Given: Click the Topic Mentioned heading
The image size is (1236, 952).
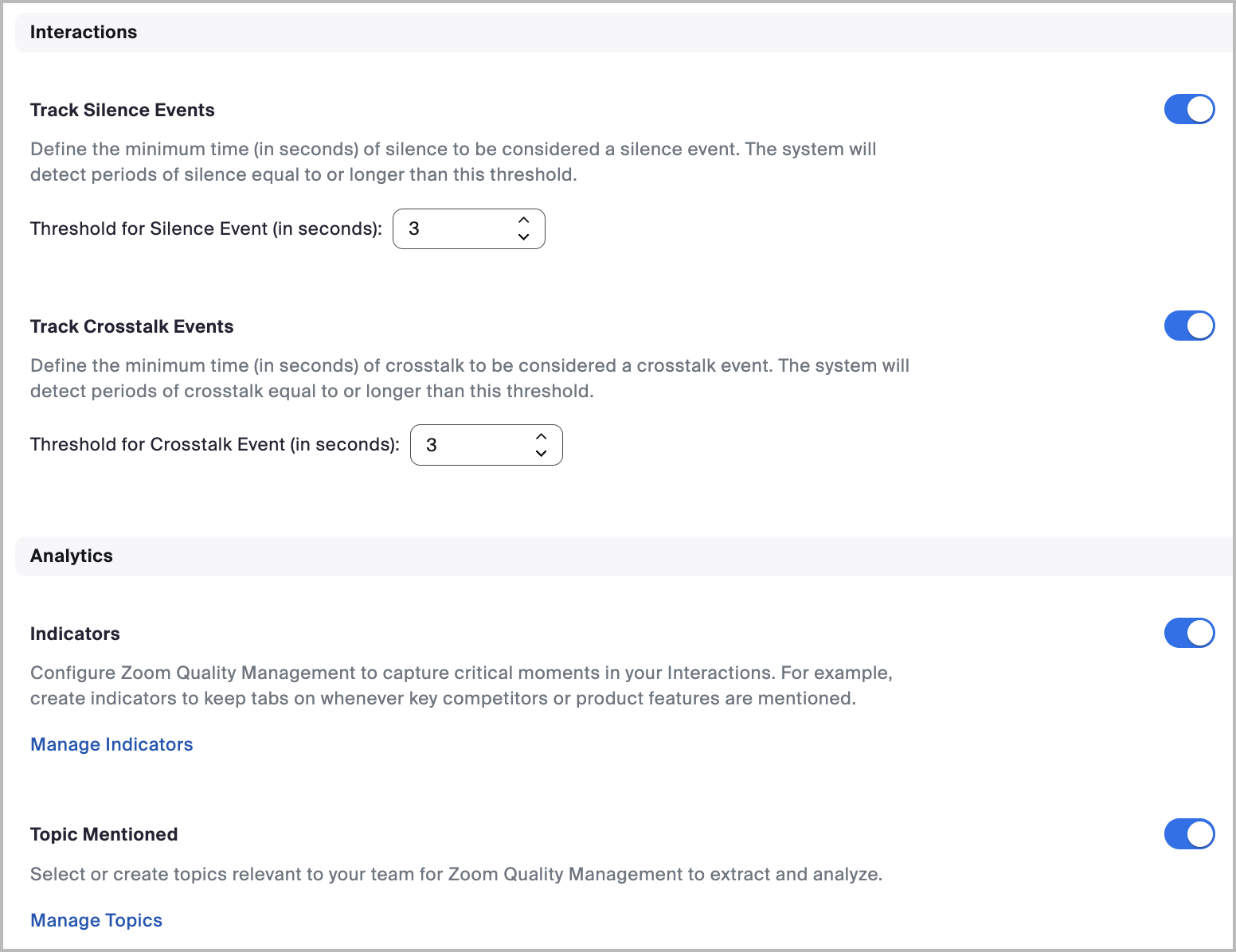Looking at the screenshot, I should (x=104, y=834).
